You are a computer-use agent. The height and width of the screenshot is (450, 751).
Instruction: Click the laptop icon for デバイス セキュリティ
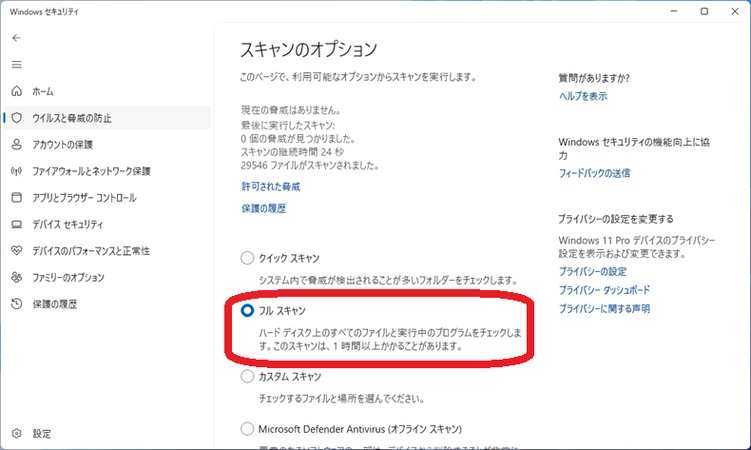[x=17, y=224]
